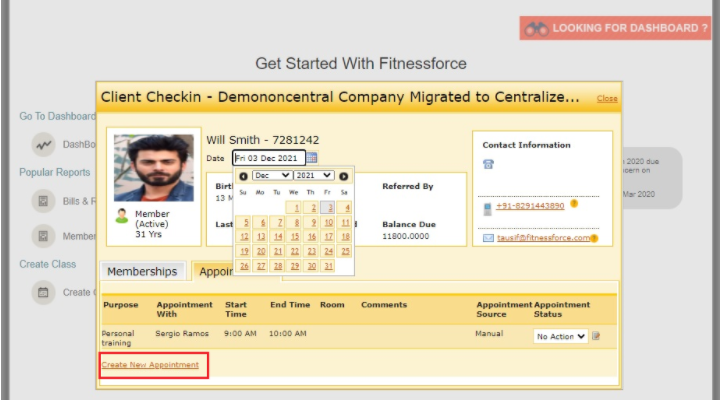
Task: Click Create New Appointment link
Action: pyautogui.click(x=150, y=365)
